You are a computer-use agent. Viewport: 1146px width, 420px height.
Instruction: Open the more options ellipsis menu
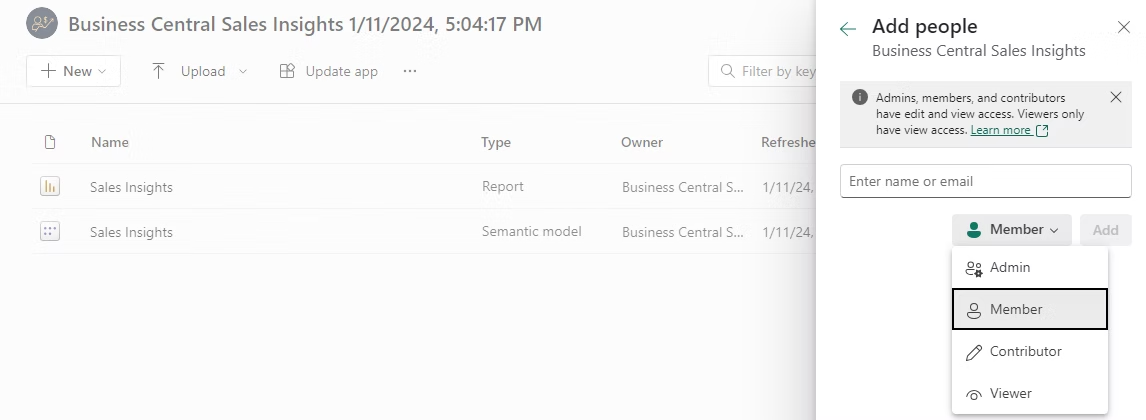(409, 71)
